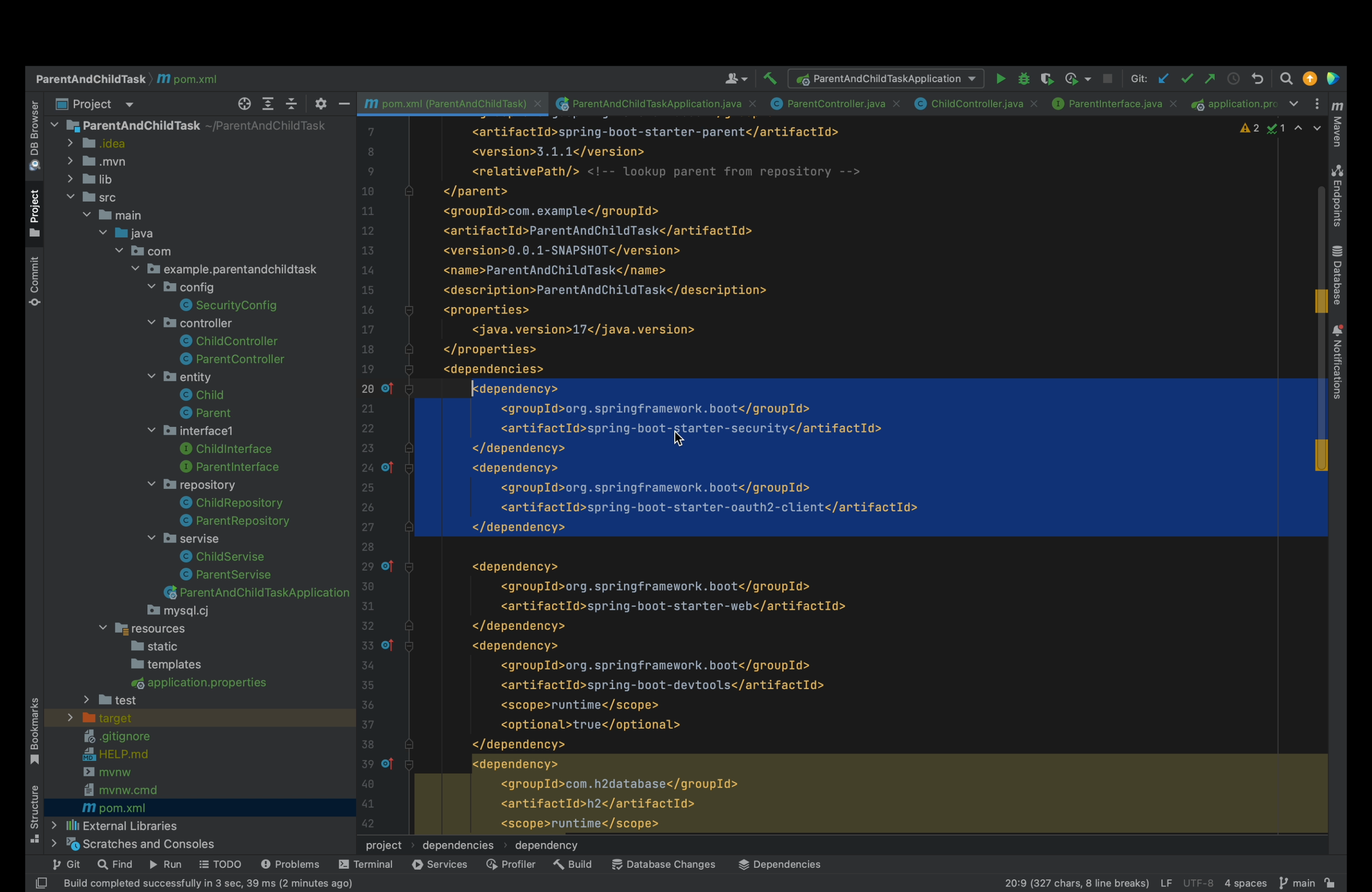Select application.properties in project tree
The image size is (1372, 892).
206,682
